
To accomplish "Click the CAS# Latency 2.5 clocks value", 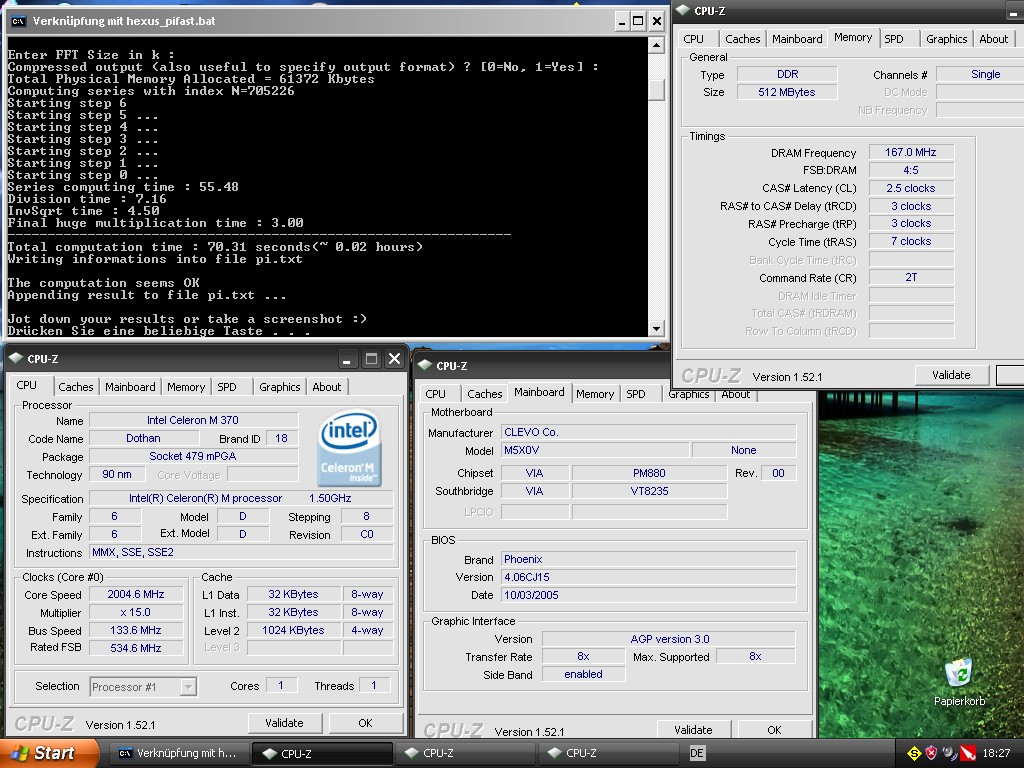I will 910,188.
